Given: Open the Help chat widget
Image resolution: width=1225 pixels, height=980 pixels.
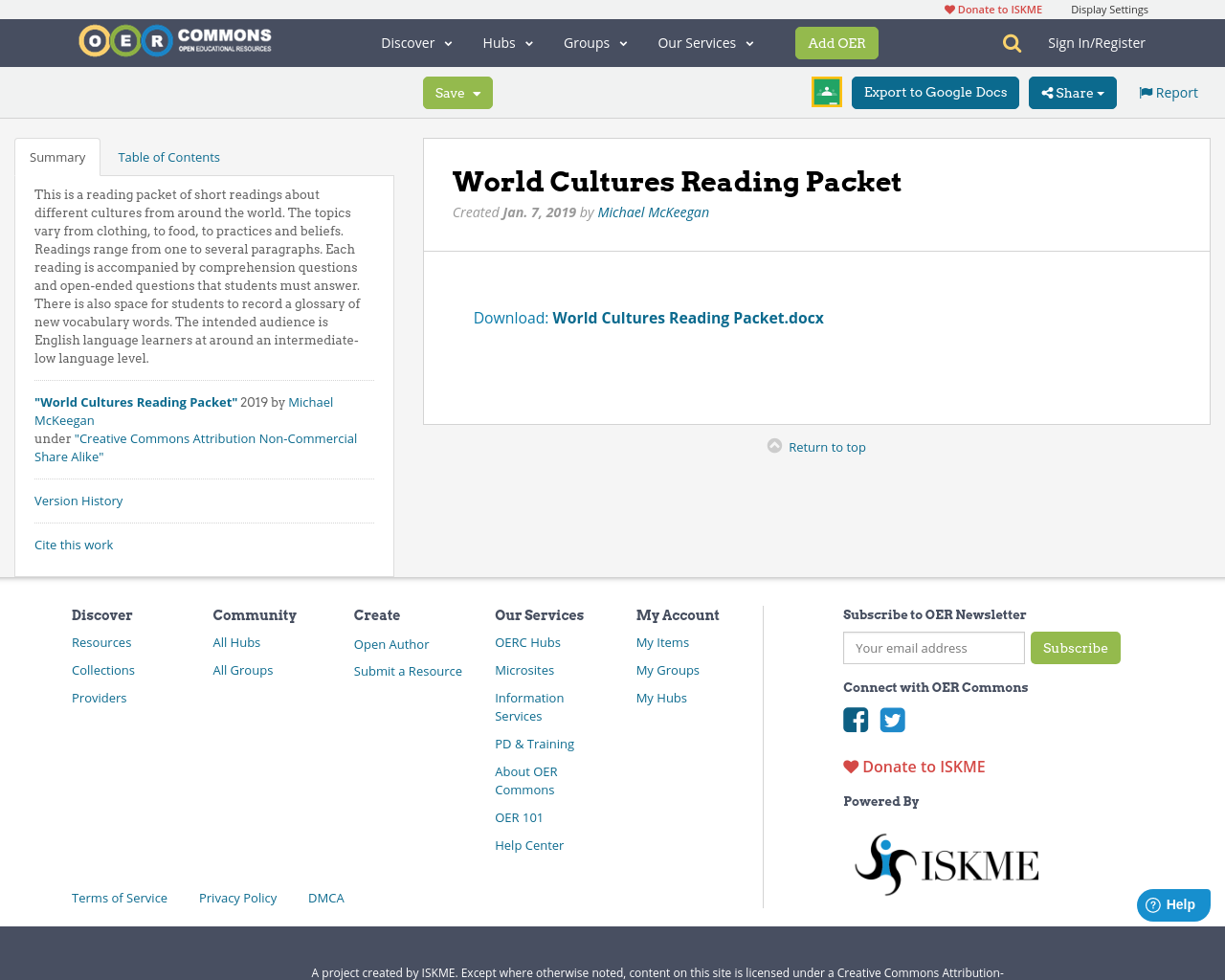Looking at the screenshot, I should [1173, 903].
